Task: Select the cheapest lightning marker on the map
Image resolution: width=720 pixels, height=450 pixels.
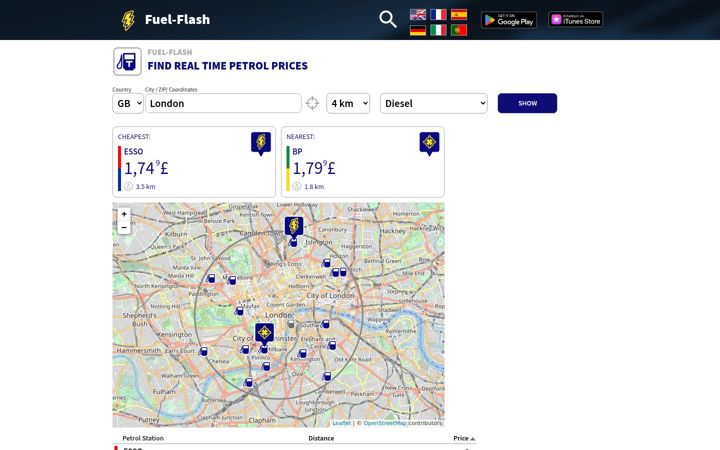Action: point(294,227)
